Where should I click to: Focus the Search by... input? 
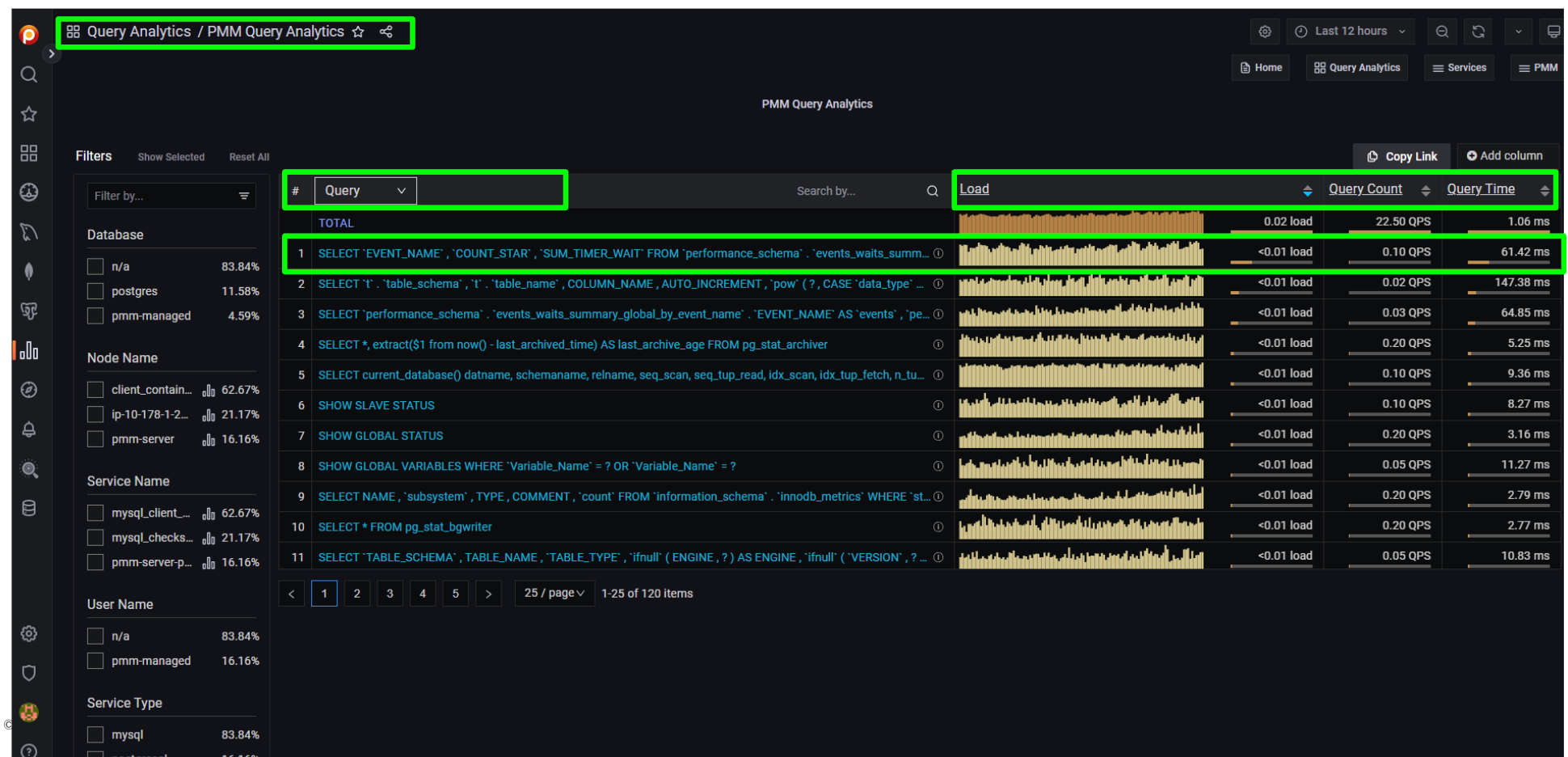tap(857, 191)
